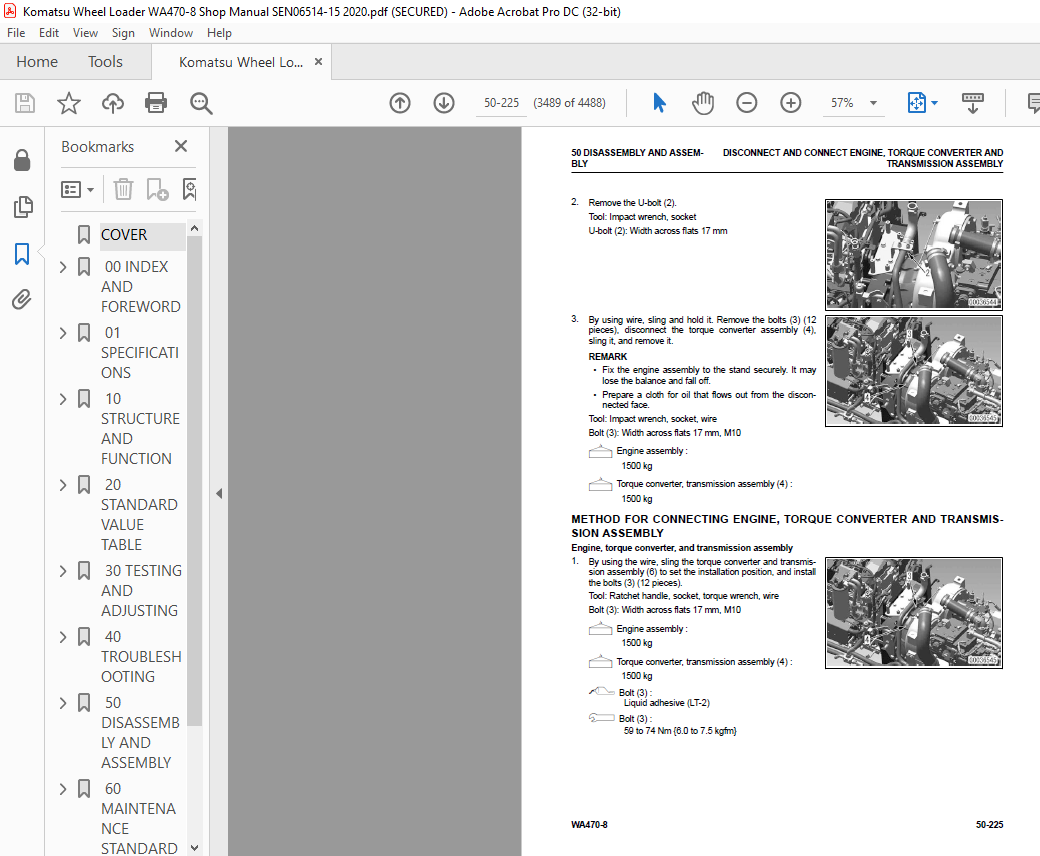Open bookmarks options dropdown menu
The image size is (1040, 856).
click(78, 190)
